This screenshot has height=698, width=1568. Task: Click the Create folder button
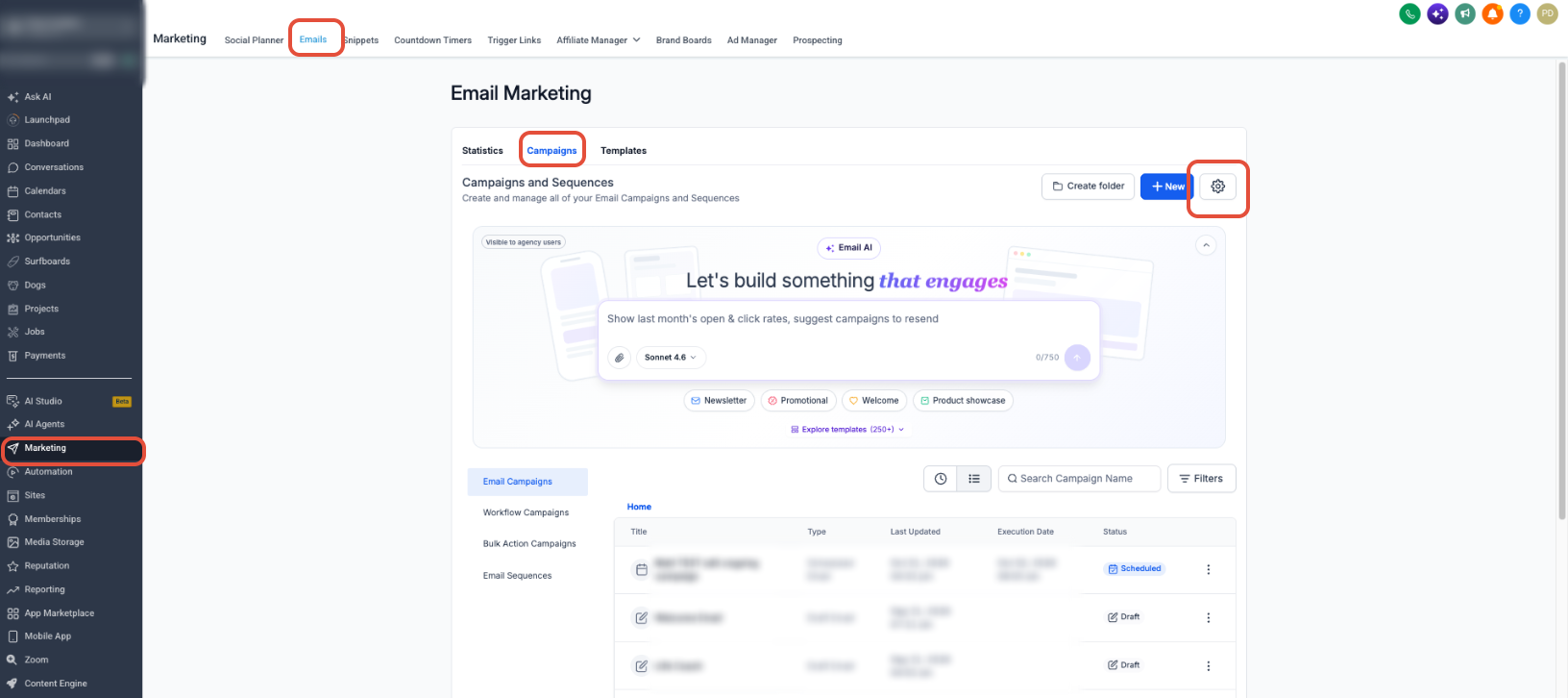click(x=1089, y=187)
